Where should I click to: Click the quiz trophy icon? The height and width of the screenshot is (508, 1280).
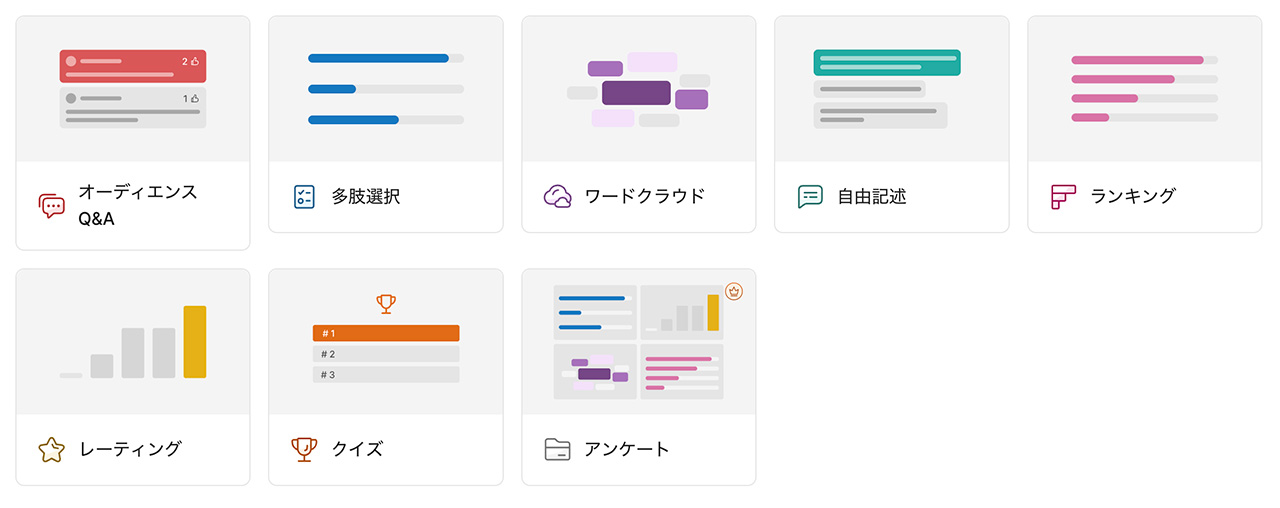point(304,449)
